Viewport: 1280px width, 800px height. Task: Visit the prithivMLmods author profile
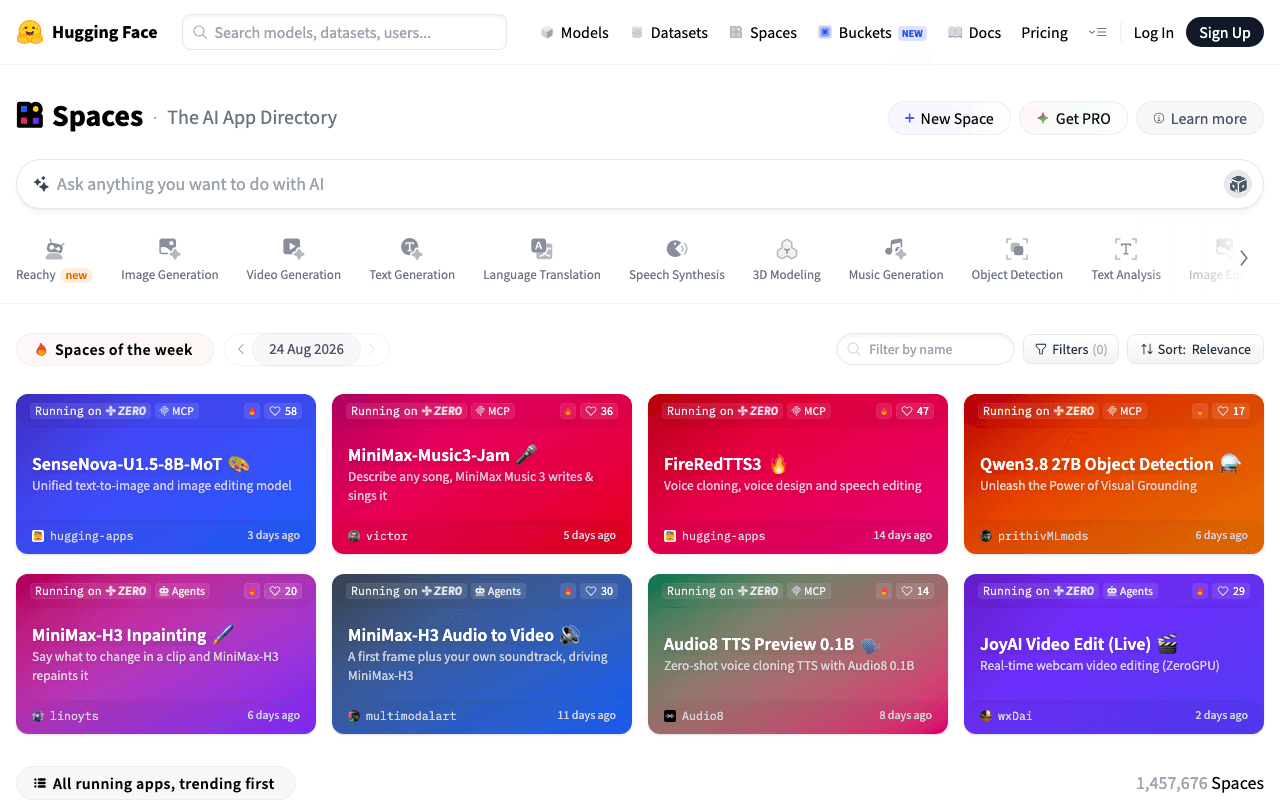(x=1034, y=536)
